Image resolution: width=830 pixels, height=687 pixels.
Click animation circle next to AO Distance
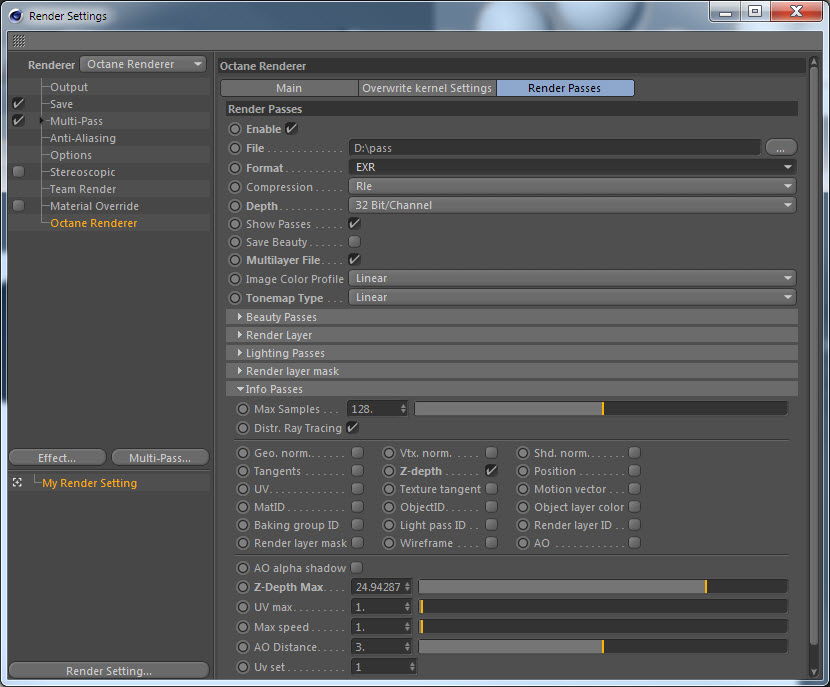point(243,647)
